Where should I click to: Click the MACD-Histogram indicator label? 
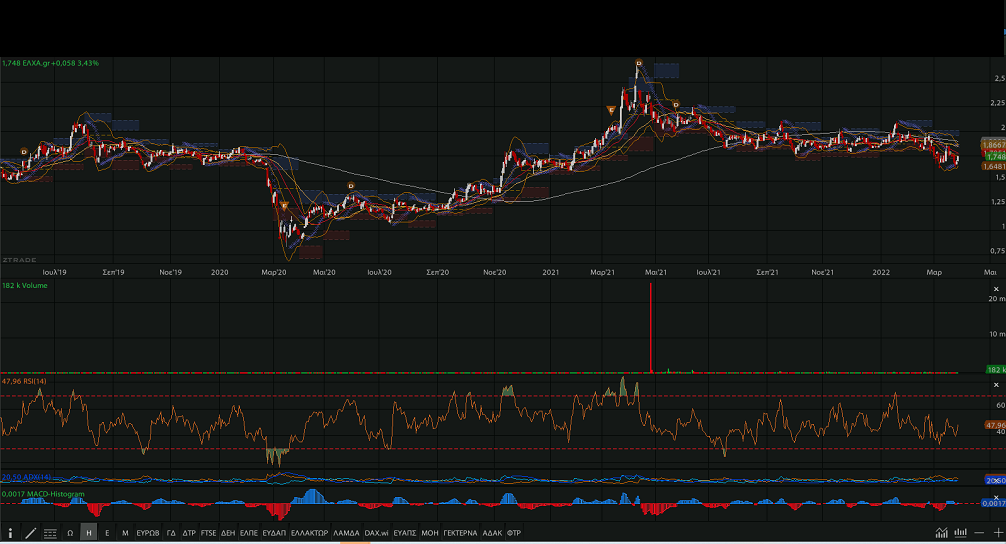[x=44, y=494]
